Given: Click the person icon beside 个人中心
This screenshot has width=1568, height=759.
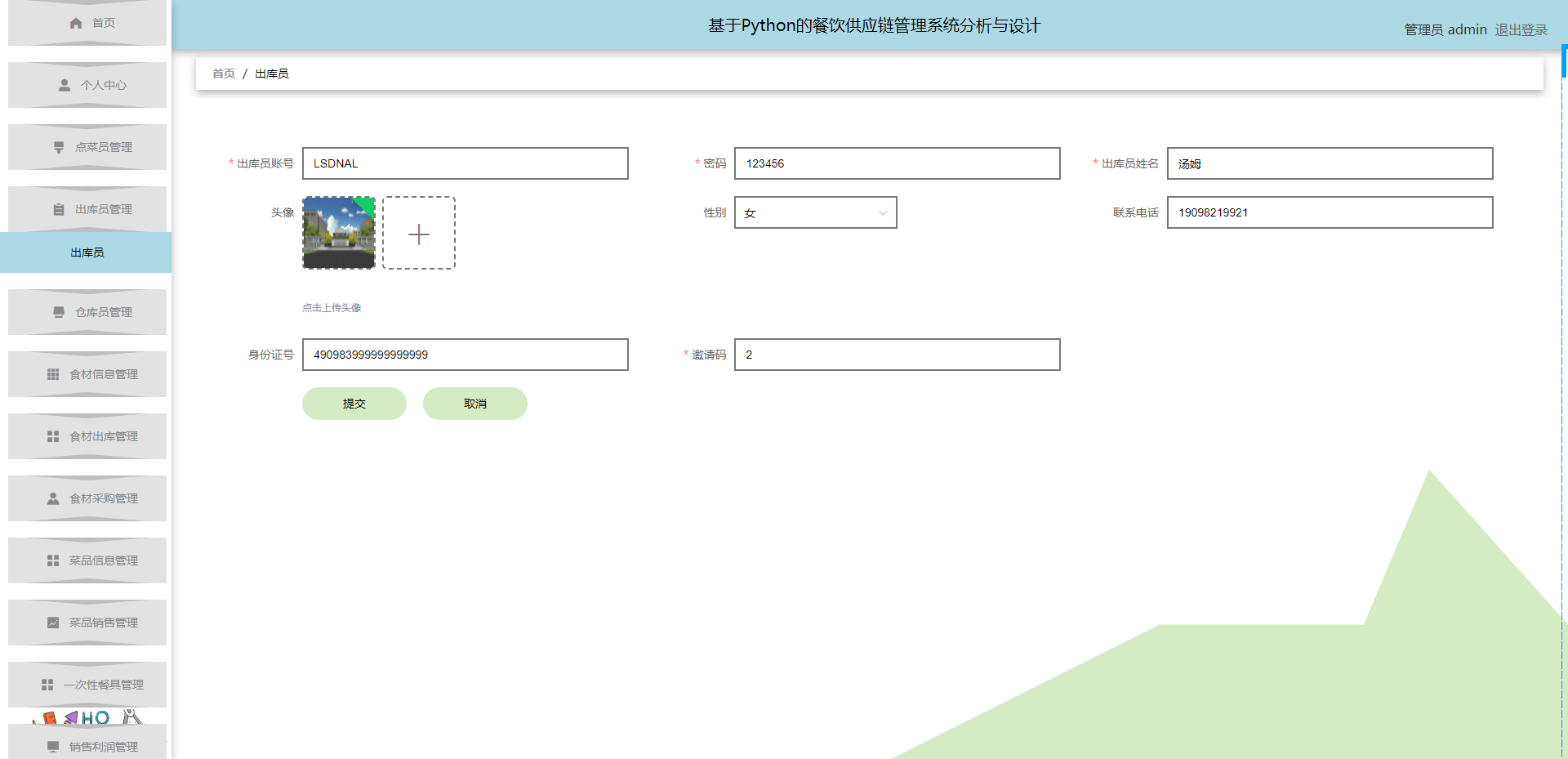Looking at the screenshot, I should [65, 85].
